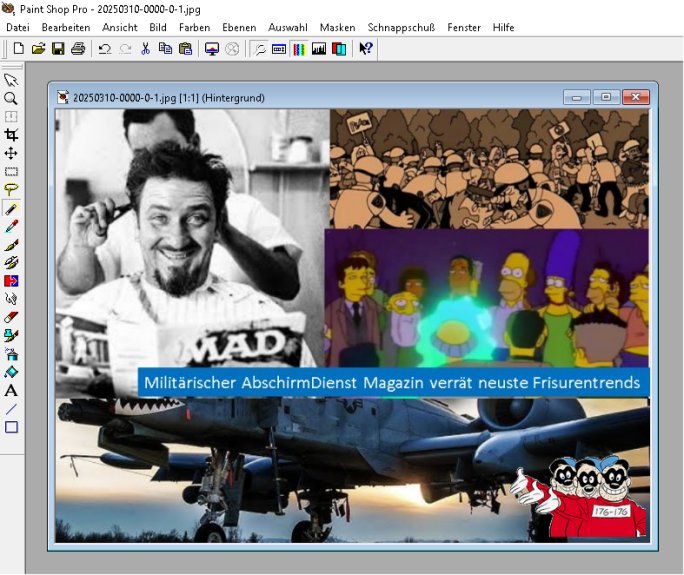The width and height of the screenshot is (684, 575).
Task: Select the Mover tool
Action: tap(11, 152)
